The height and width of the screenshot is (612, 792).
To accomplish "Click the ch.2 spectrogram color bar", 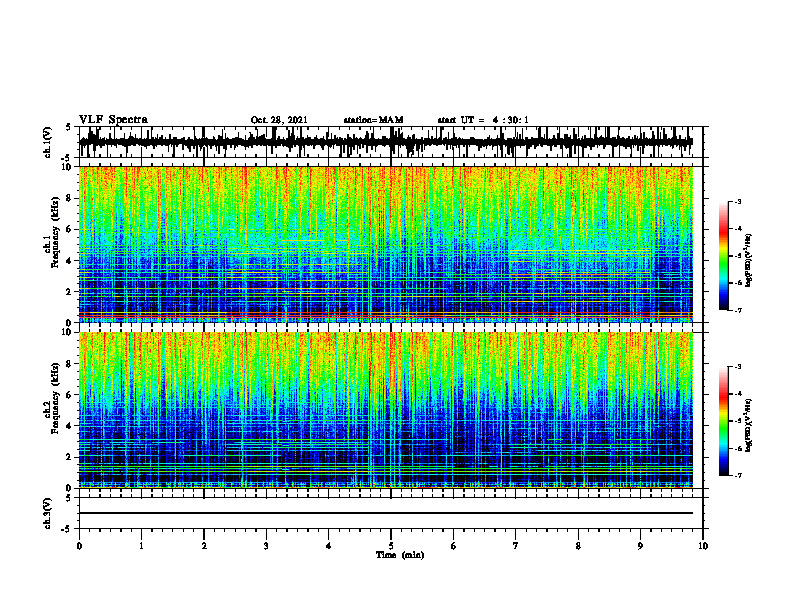I will click(724, 421).
